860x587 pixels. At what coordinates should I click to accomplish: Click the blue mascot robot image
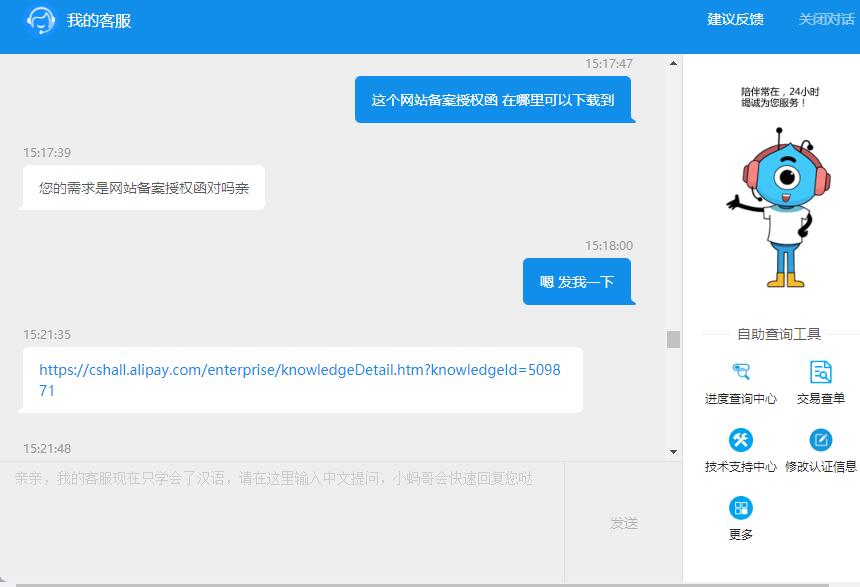coord(778,207)
